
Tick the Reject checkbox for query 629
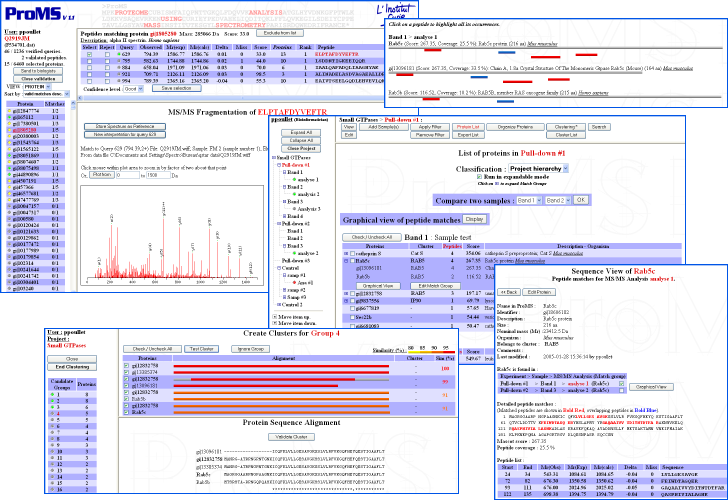pos(107,54)
